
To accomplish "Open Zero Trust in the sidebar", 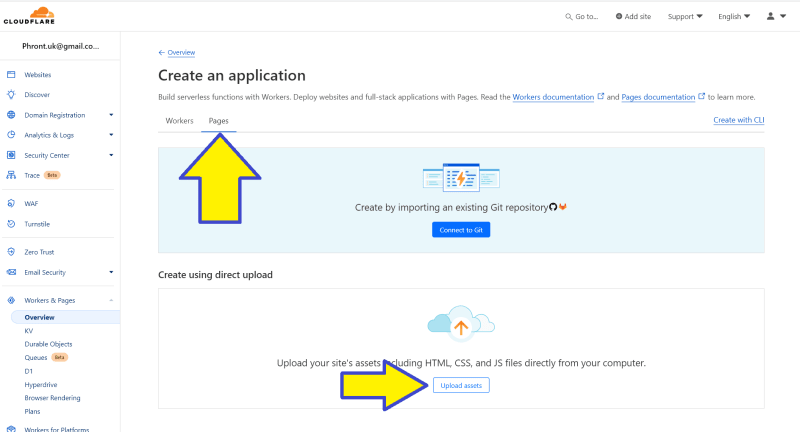I will pyautogui.click(x=39, y=252).
